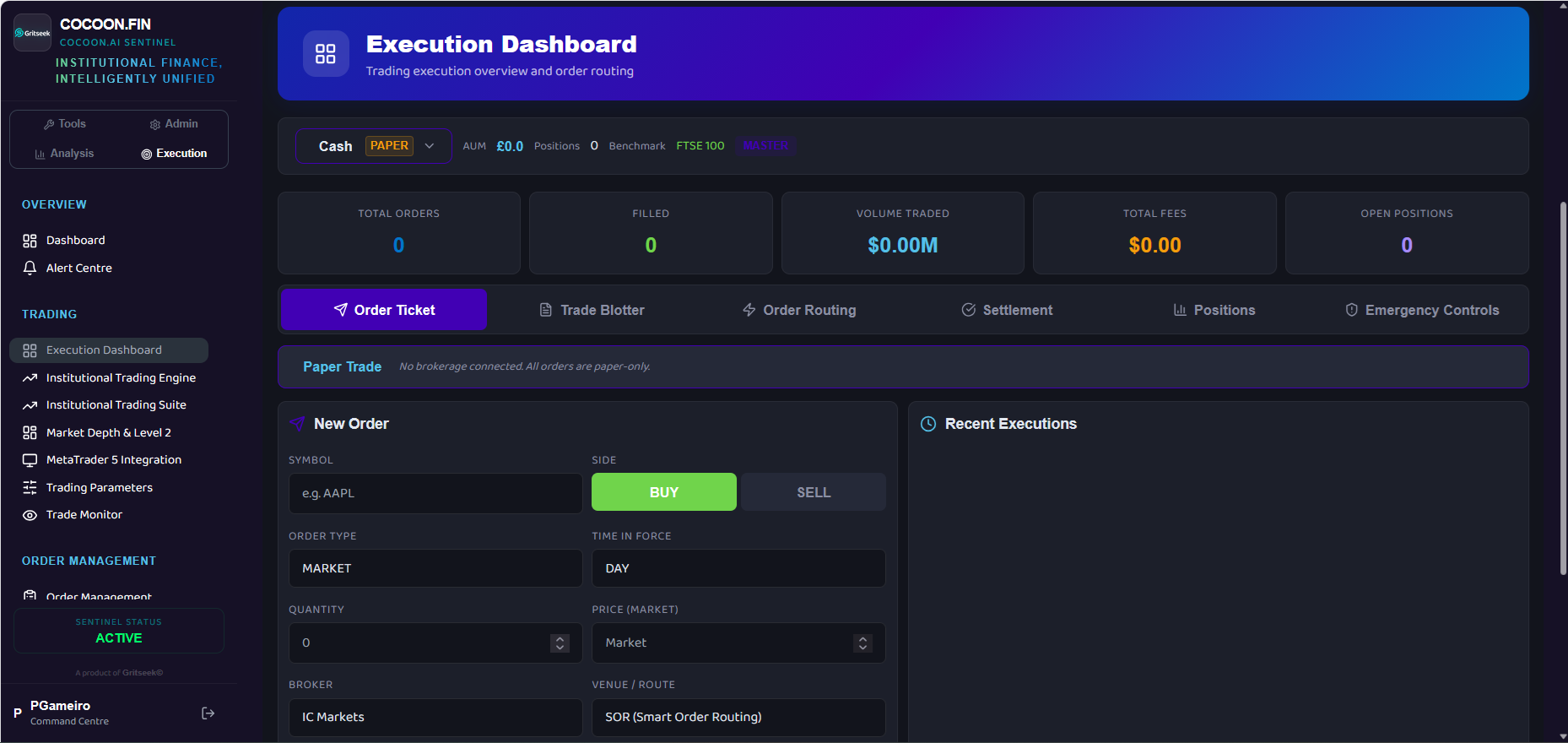Click the COCOON.FIN brand title
Screen dimensions: 1568x743
pos(105,24)
